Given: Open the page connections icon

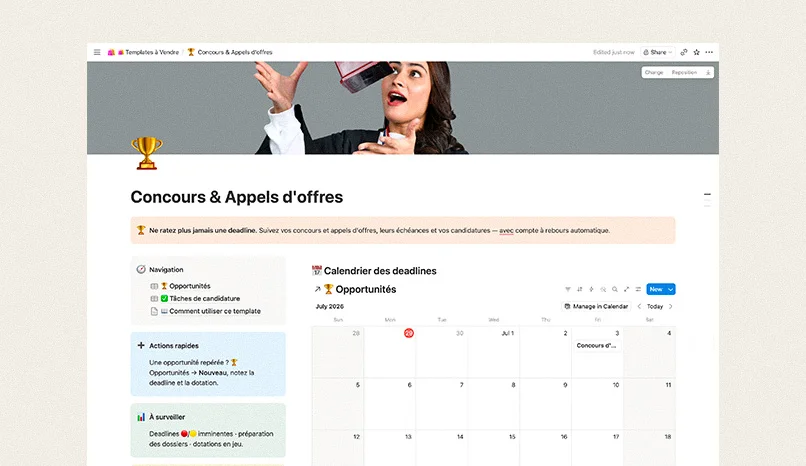Looking at the screenshot, I should (x=684, y=52).
